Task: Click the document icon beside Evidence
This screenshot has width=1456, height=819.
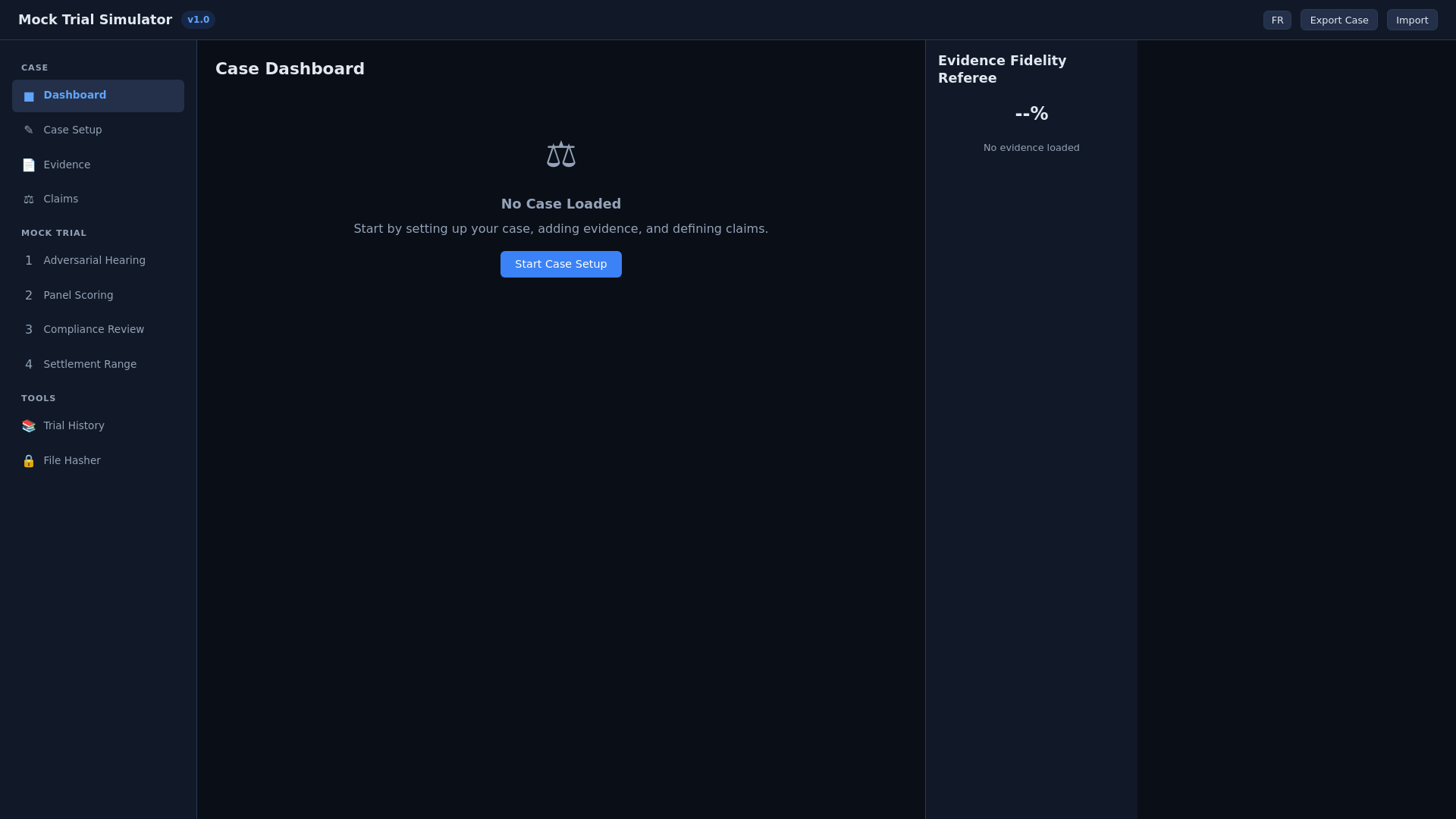Action: [x=29, y=165]
